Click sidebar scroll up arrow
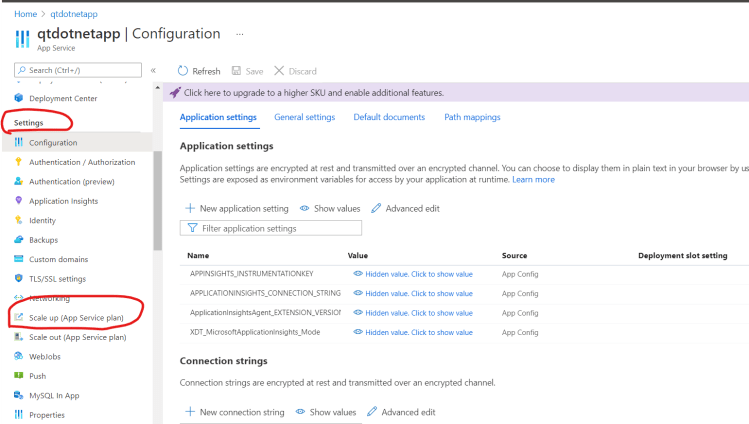This screenshot has height=424, width=749. (x=158, y=88)
